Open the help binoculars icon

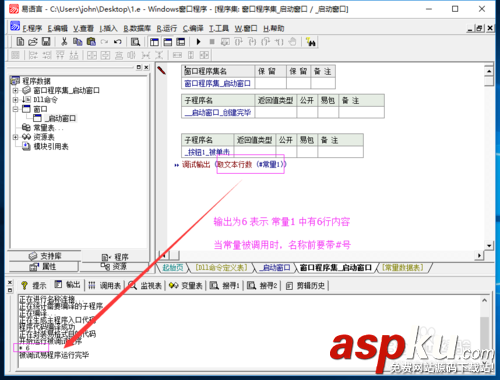(x=311, y=42)
